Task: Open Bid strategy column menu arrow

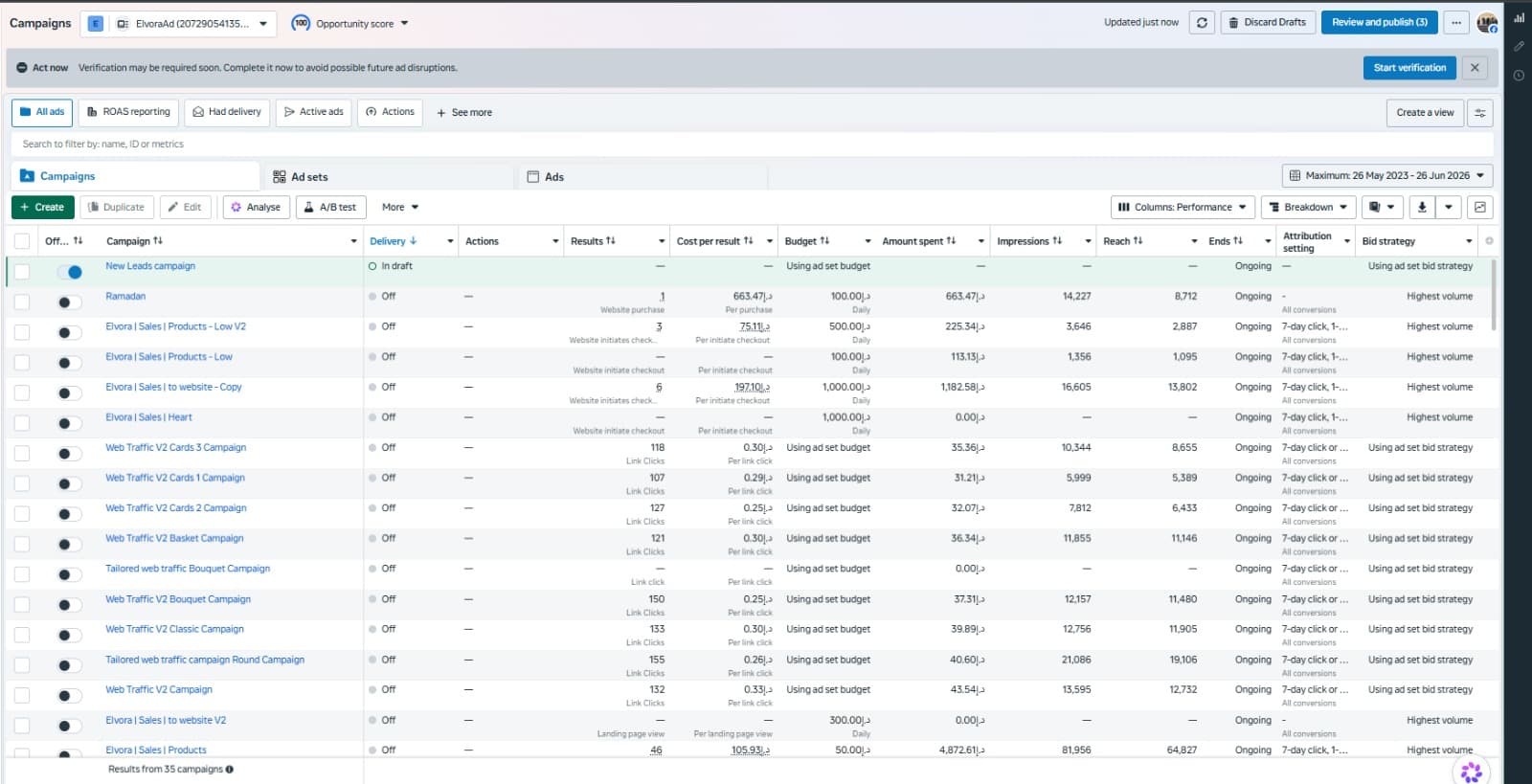Action: (1469, 241)
